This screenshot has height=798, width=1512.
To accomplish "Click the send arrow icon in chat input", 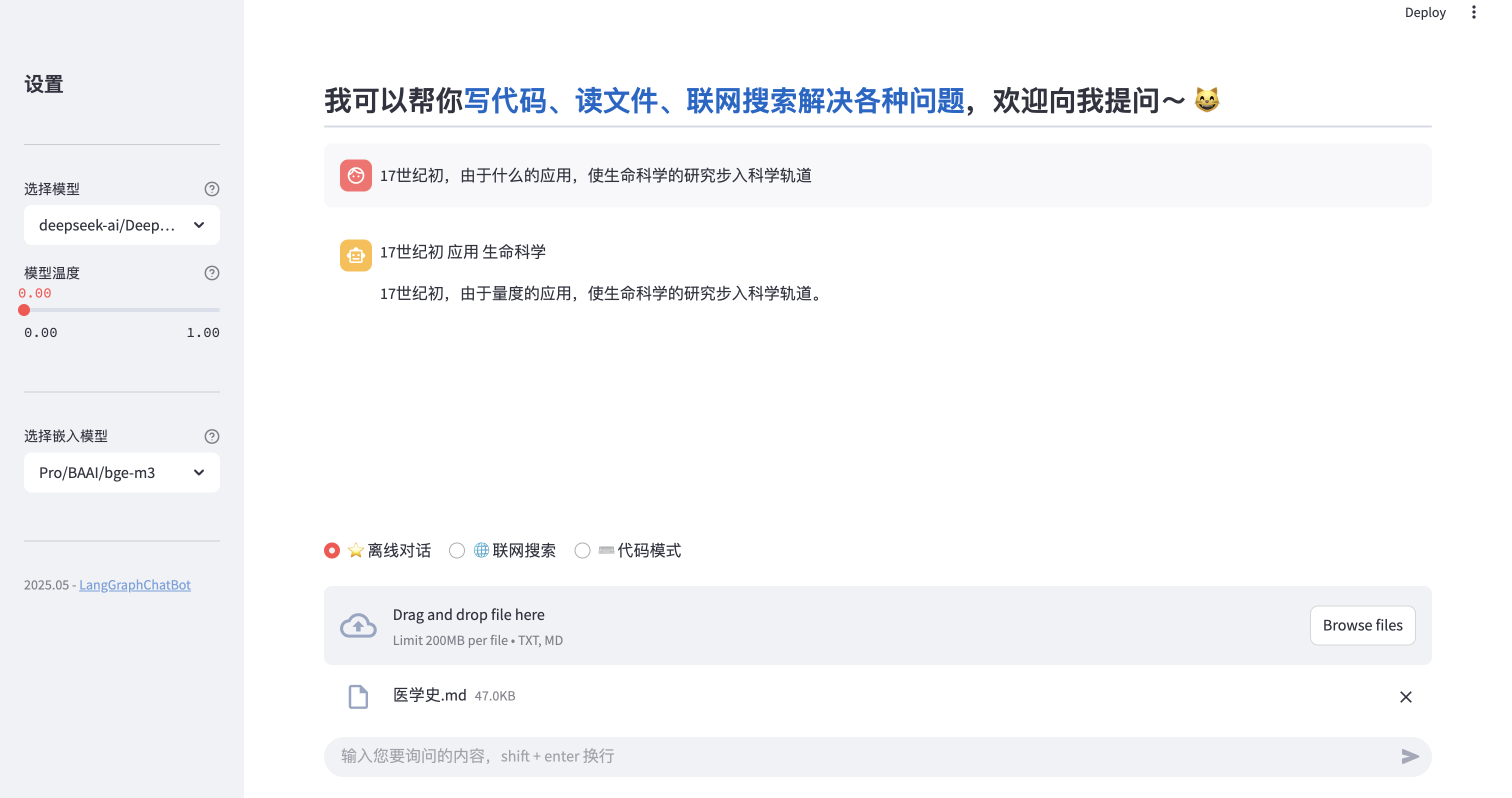I will [x=1409, y=756].
